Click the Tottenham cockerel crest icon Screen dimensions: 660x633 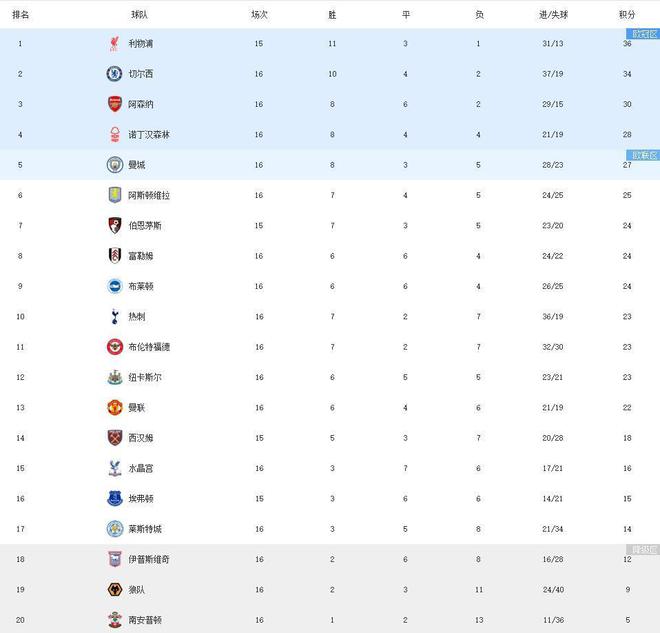(x=114, y=316)
